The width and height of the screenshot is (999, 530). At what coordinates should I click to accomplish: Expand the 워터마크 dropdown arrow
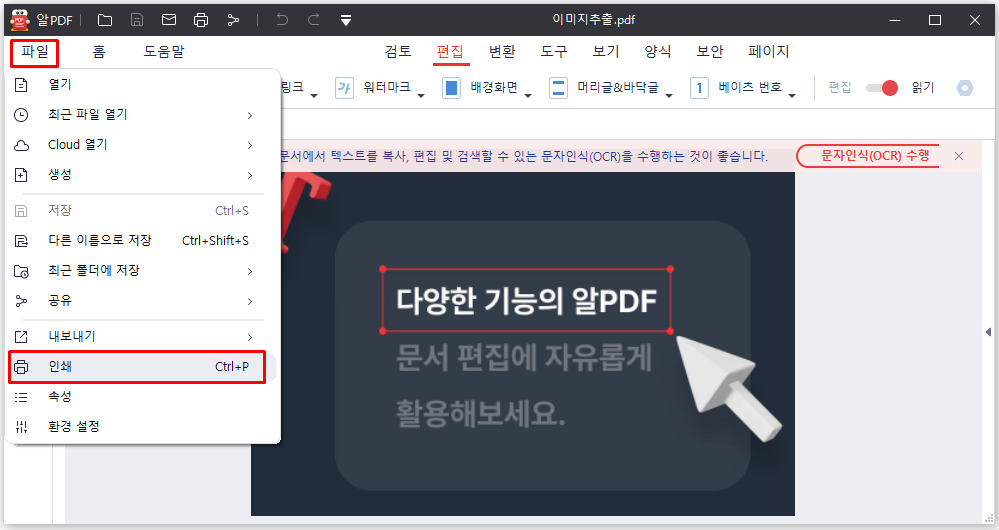[421, 96]
